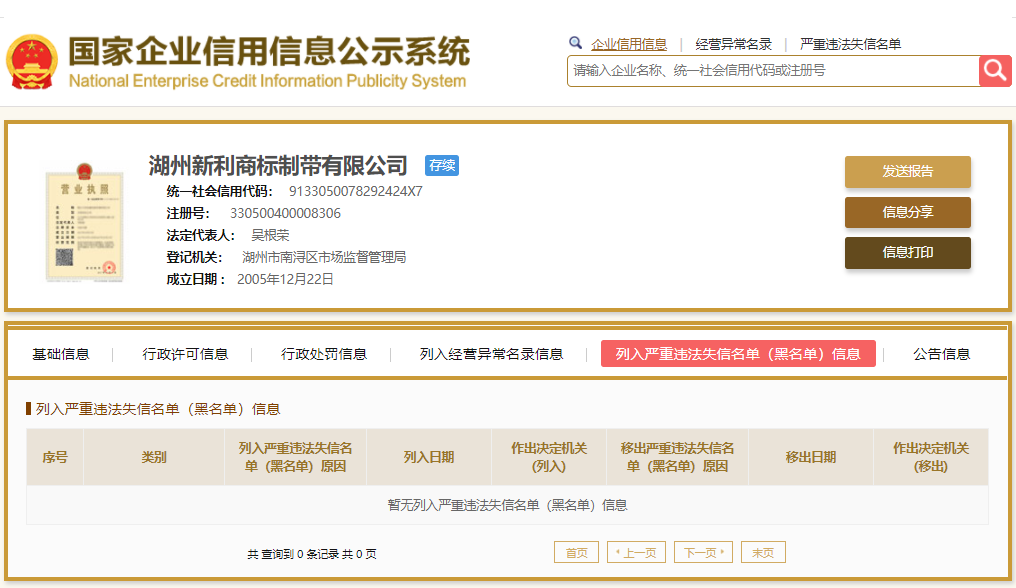
Task: Click the 列入日期 column header
Action: pyautogui.click(x=429, y=457)
